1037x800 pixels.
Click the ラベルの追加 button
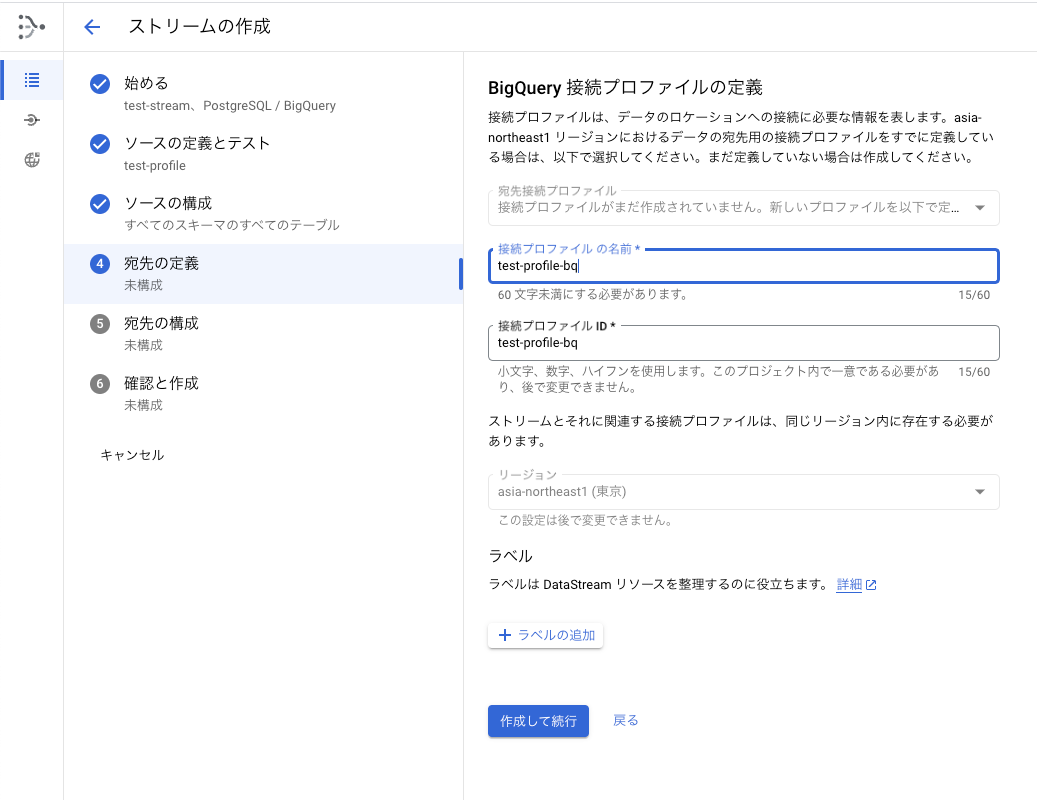(x=546, y=635)
